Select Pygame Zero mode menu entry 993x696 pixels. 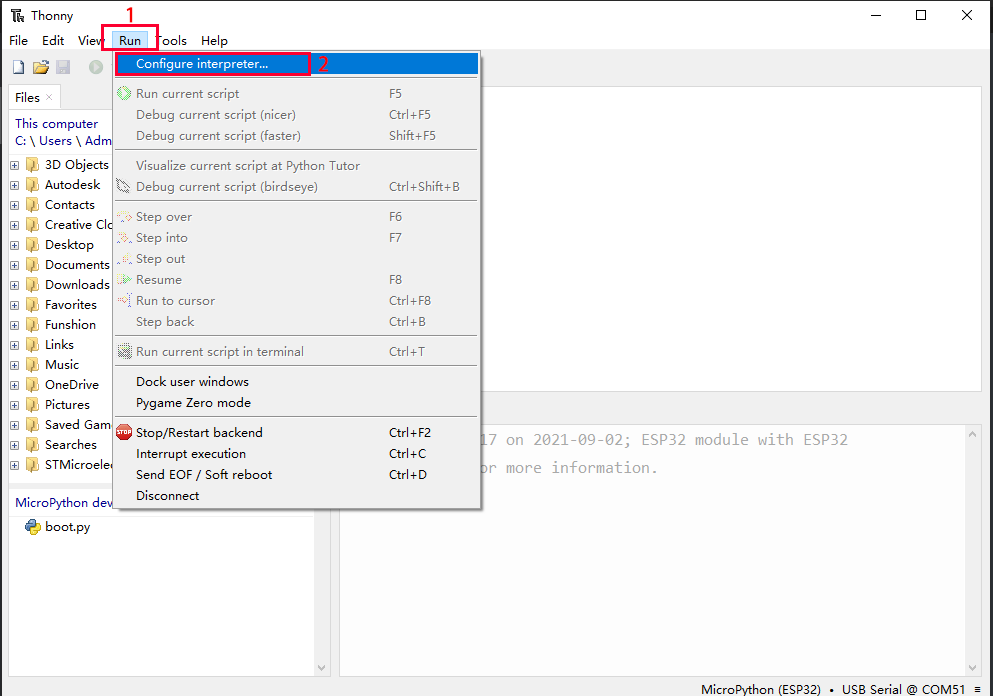click(296, 403)
